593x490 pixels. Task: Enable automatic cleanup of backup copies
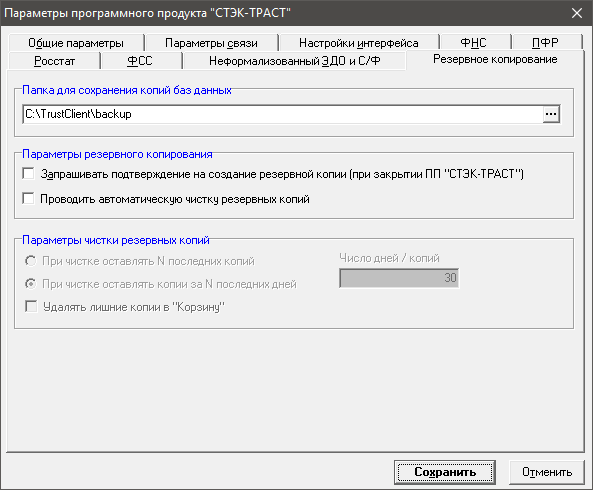28,198
